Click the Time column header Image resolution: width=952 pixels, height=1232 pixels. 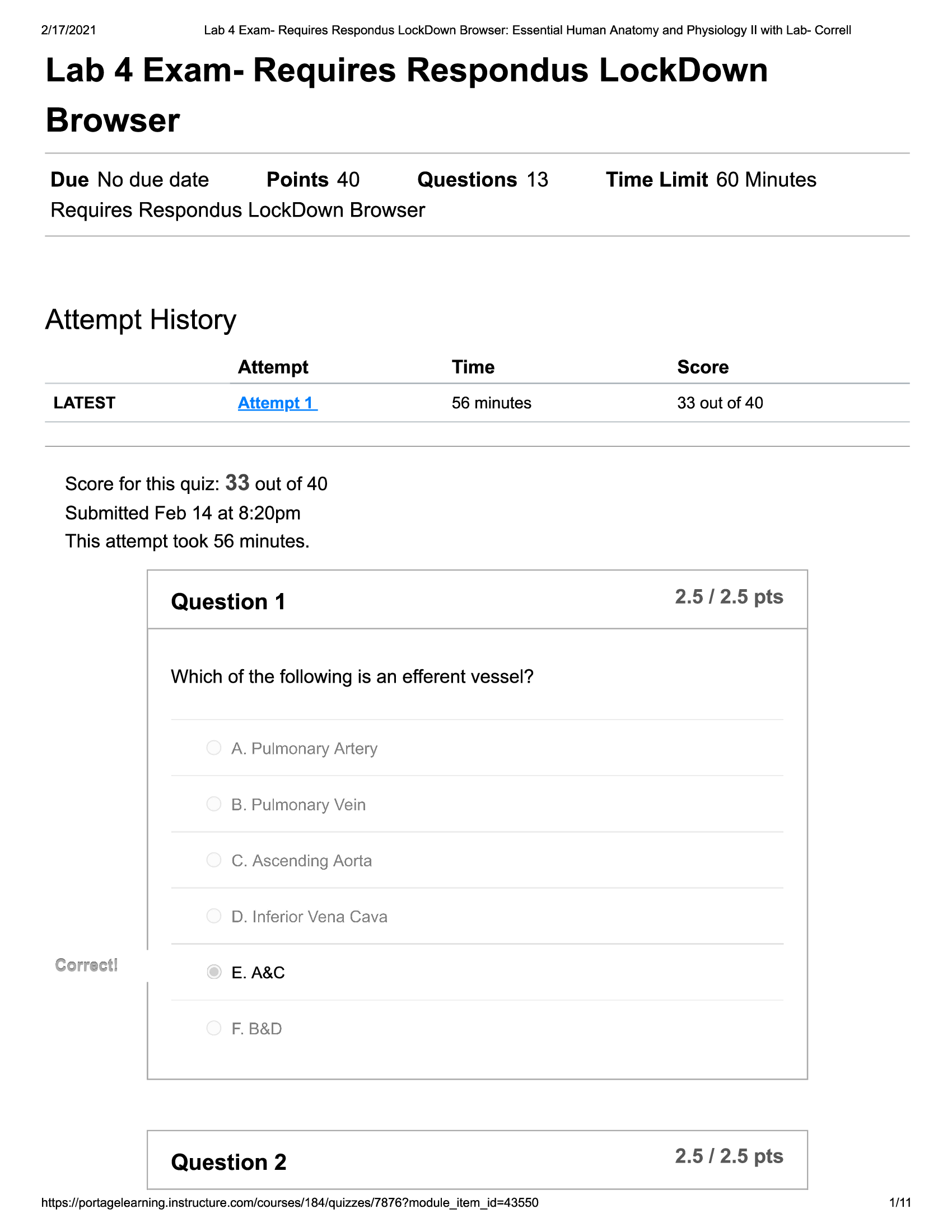[473, 367]
